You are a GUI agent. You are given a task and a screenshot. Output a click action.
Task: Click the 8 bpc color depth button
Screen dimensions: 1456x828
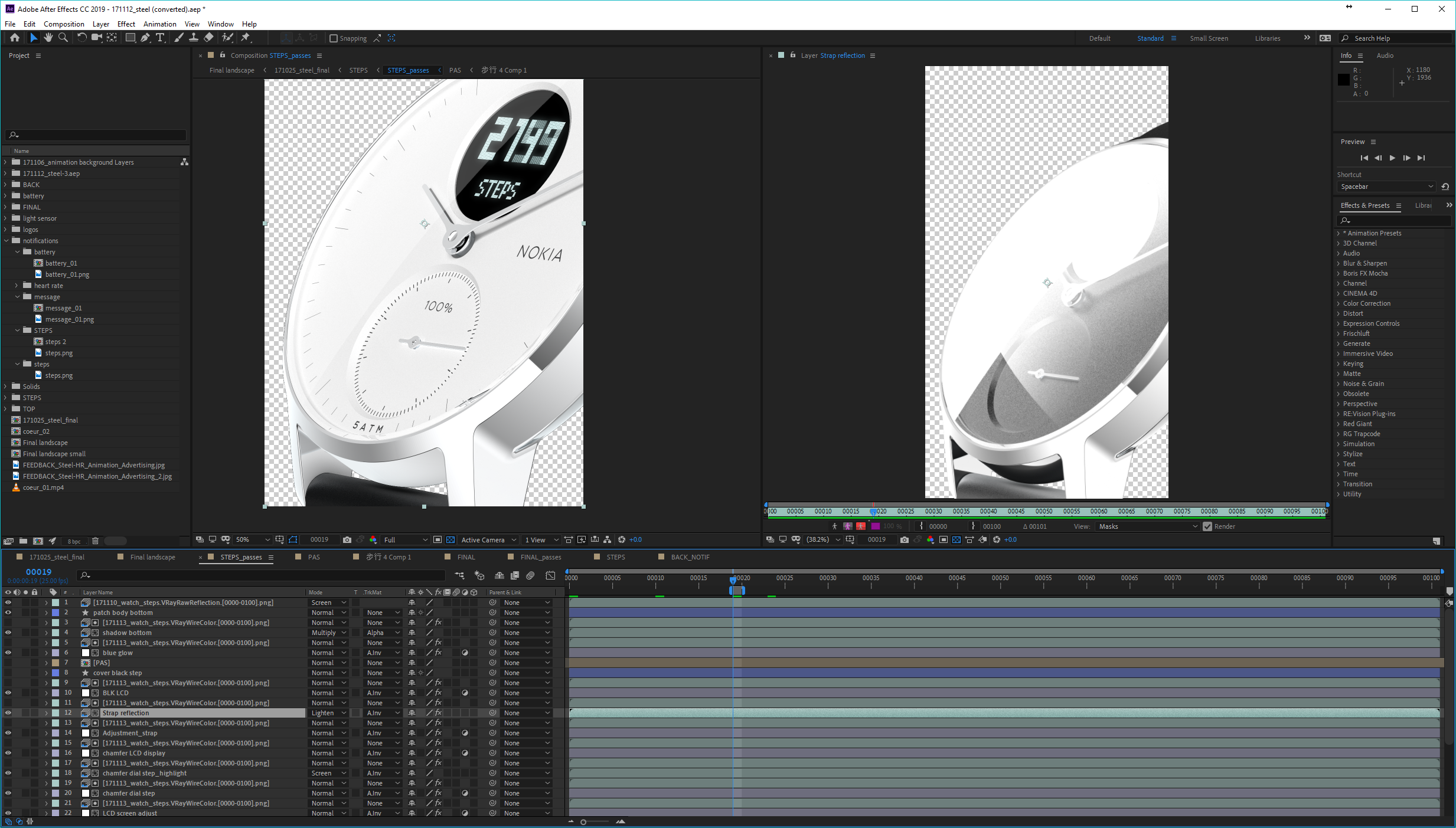(74, 541)
